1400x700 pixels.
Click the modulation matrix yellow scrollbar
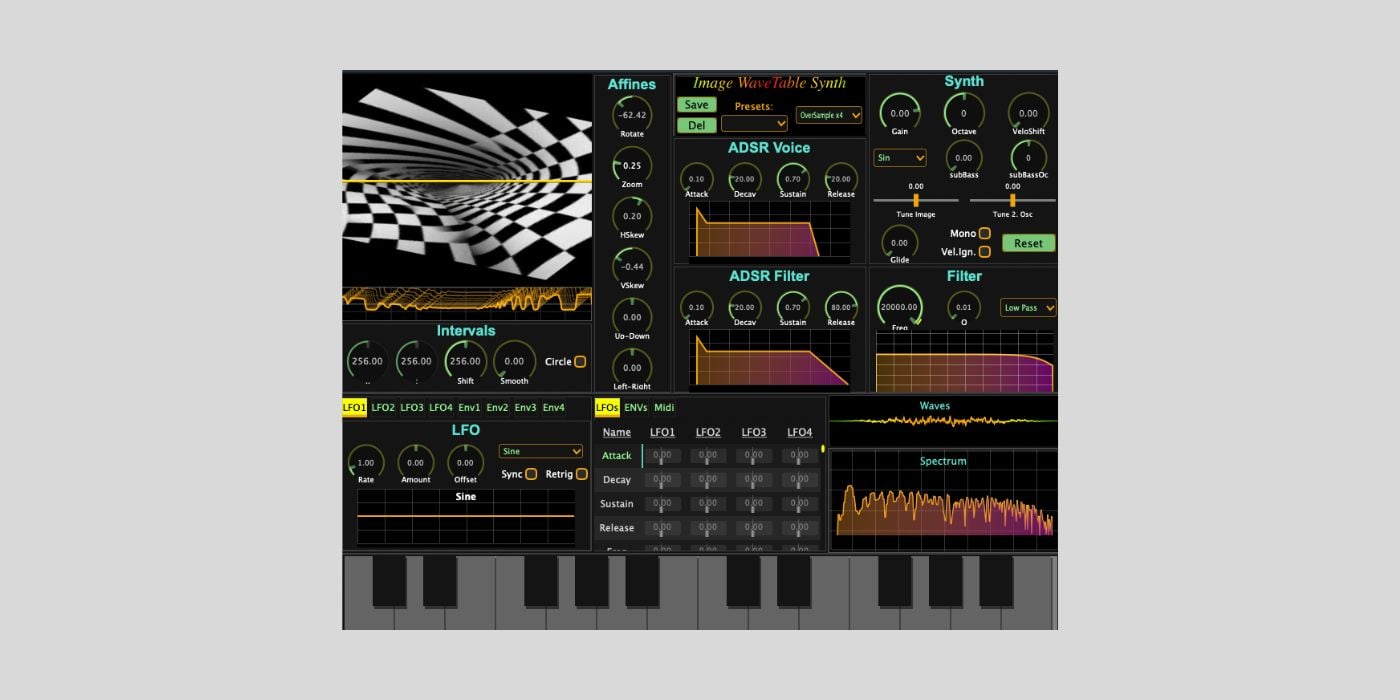point(823,449)
